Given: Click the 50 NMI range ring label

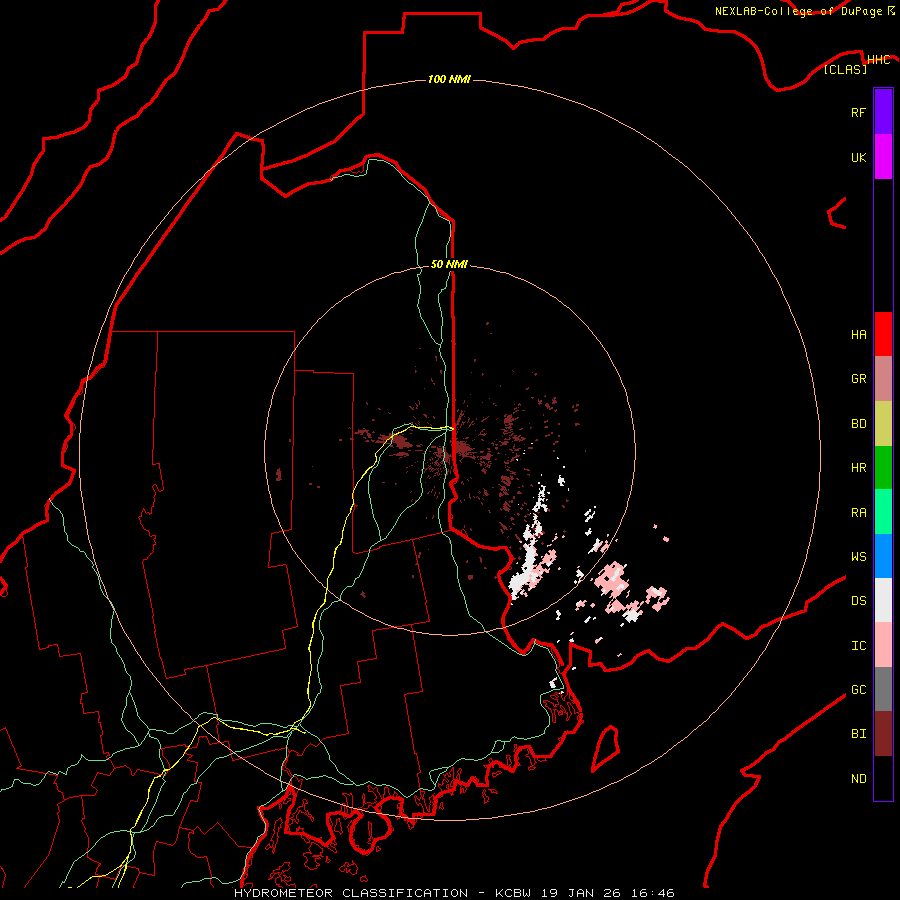Looking at the screenshot, I should coord(449,264).
